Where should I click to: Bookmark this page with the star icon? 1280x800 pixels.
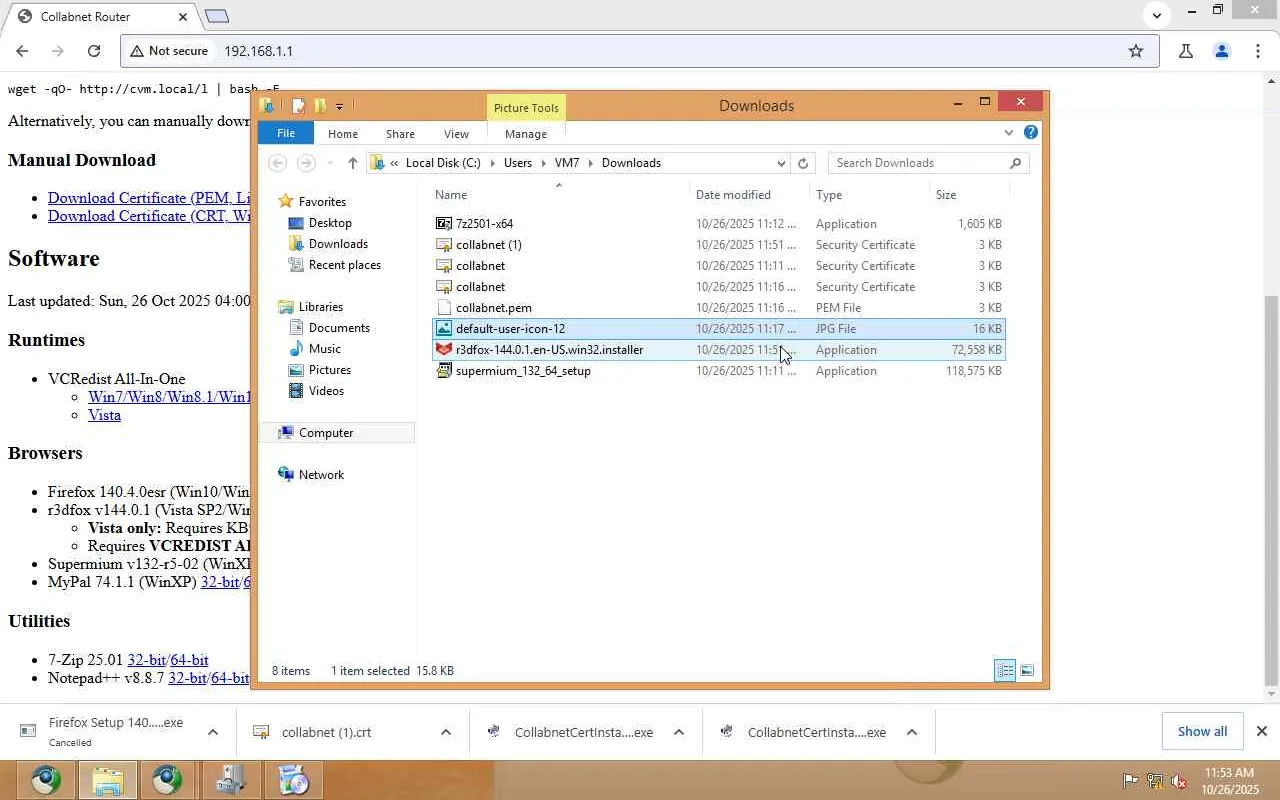click(x=1136, y=51)
